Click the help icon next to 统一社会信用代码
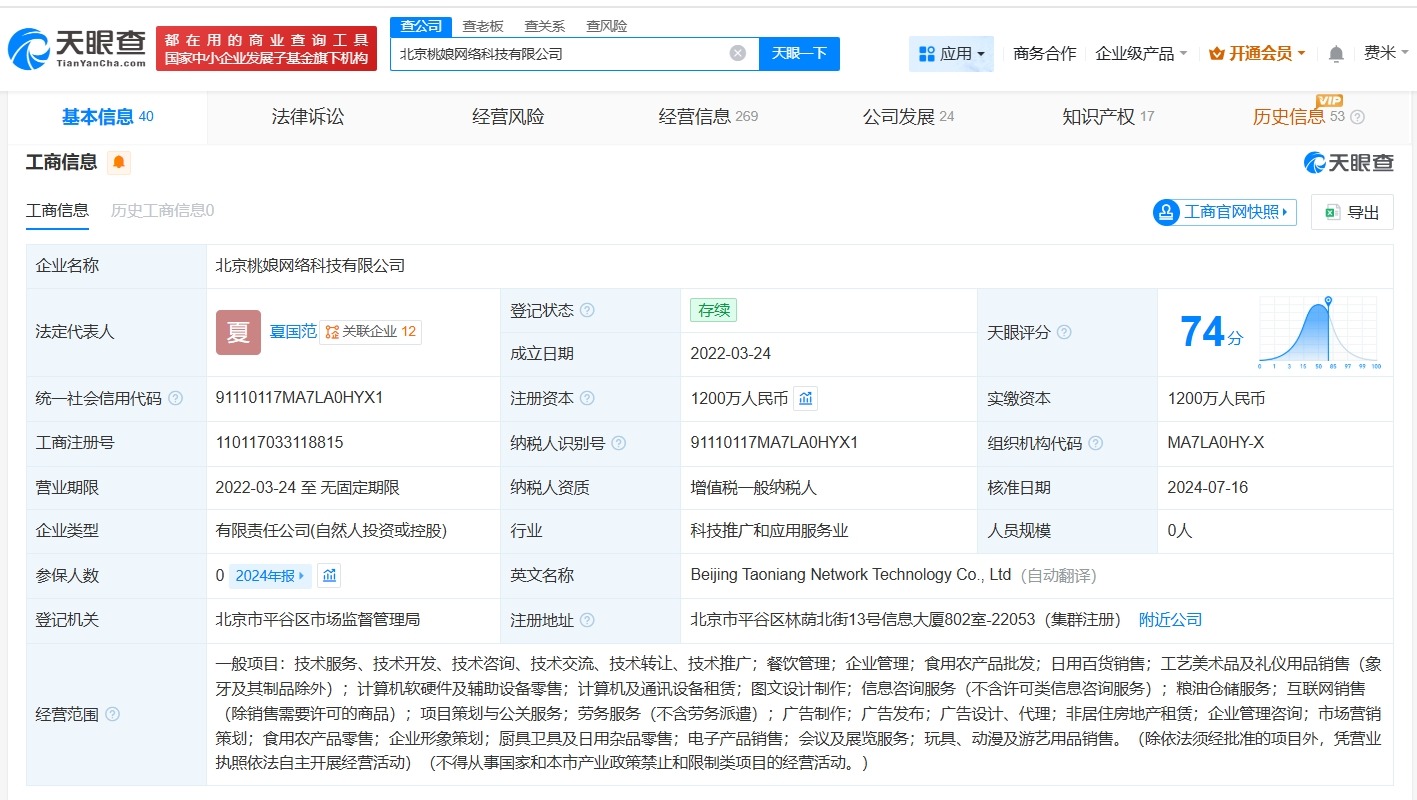This screenshot has width=1417, height=800. tap(176, 398)
